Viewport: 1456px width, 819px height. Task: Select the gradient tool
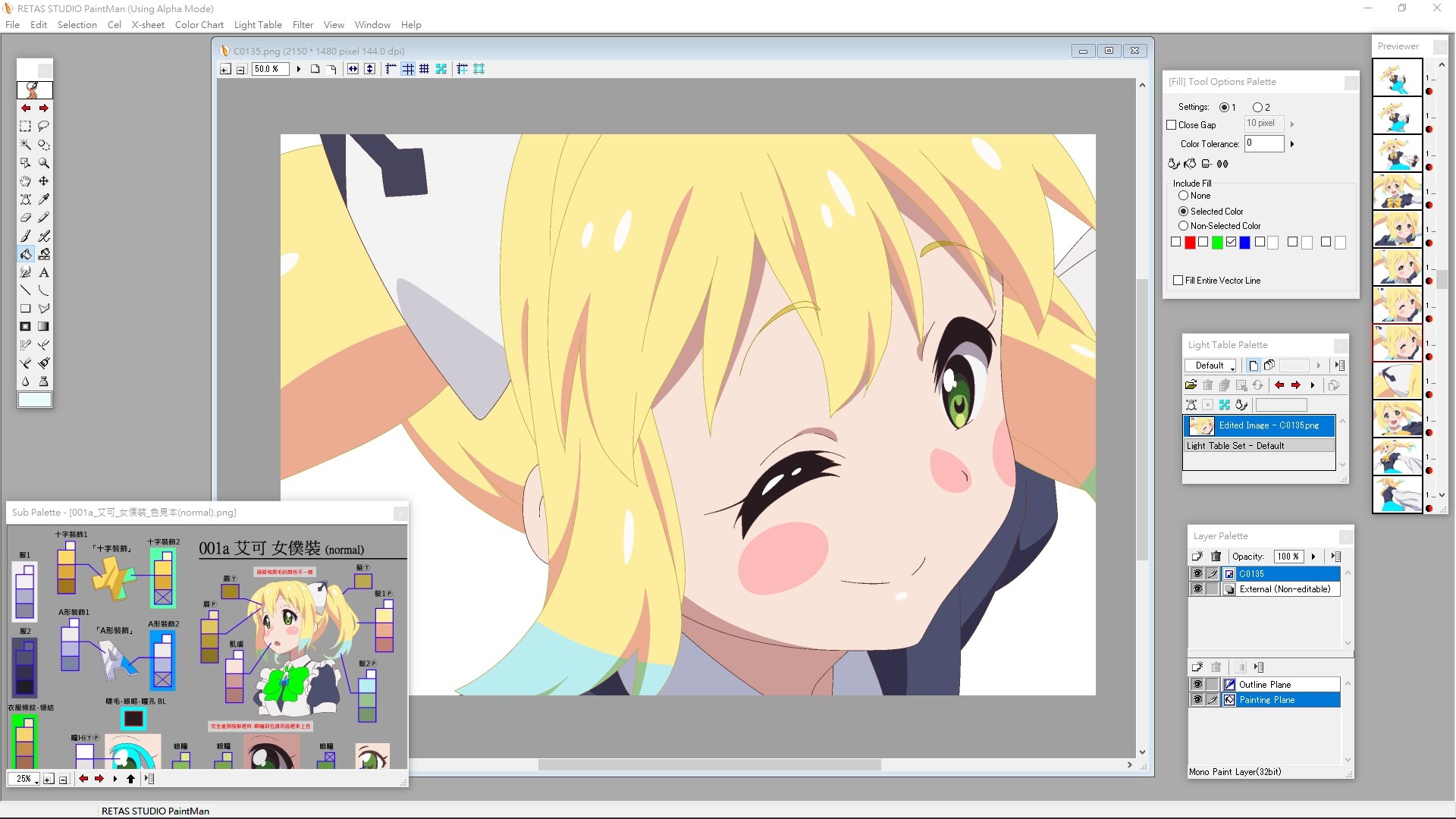pos(44,327)
